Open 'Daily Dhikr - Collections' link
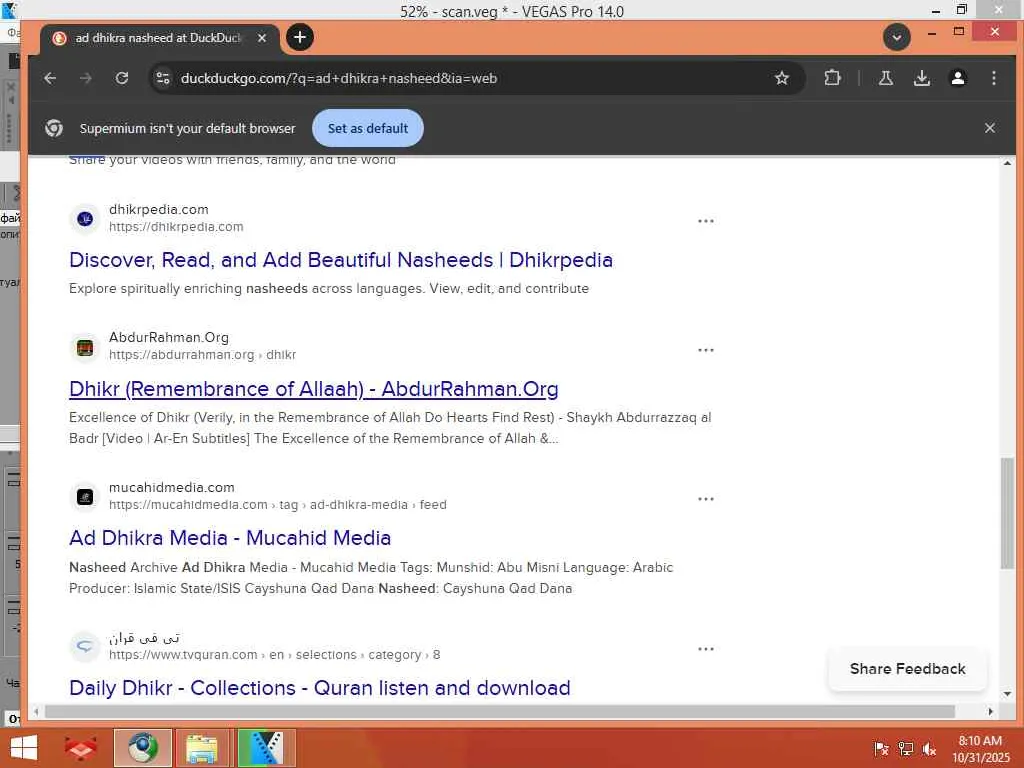Viewport: 1024px width, 768px height. pos(320,688)
